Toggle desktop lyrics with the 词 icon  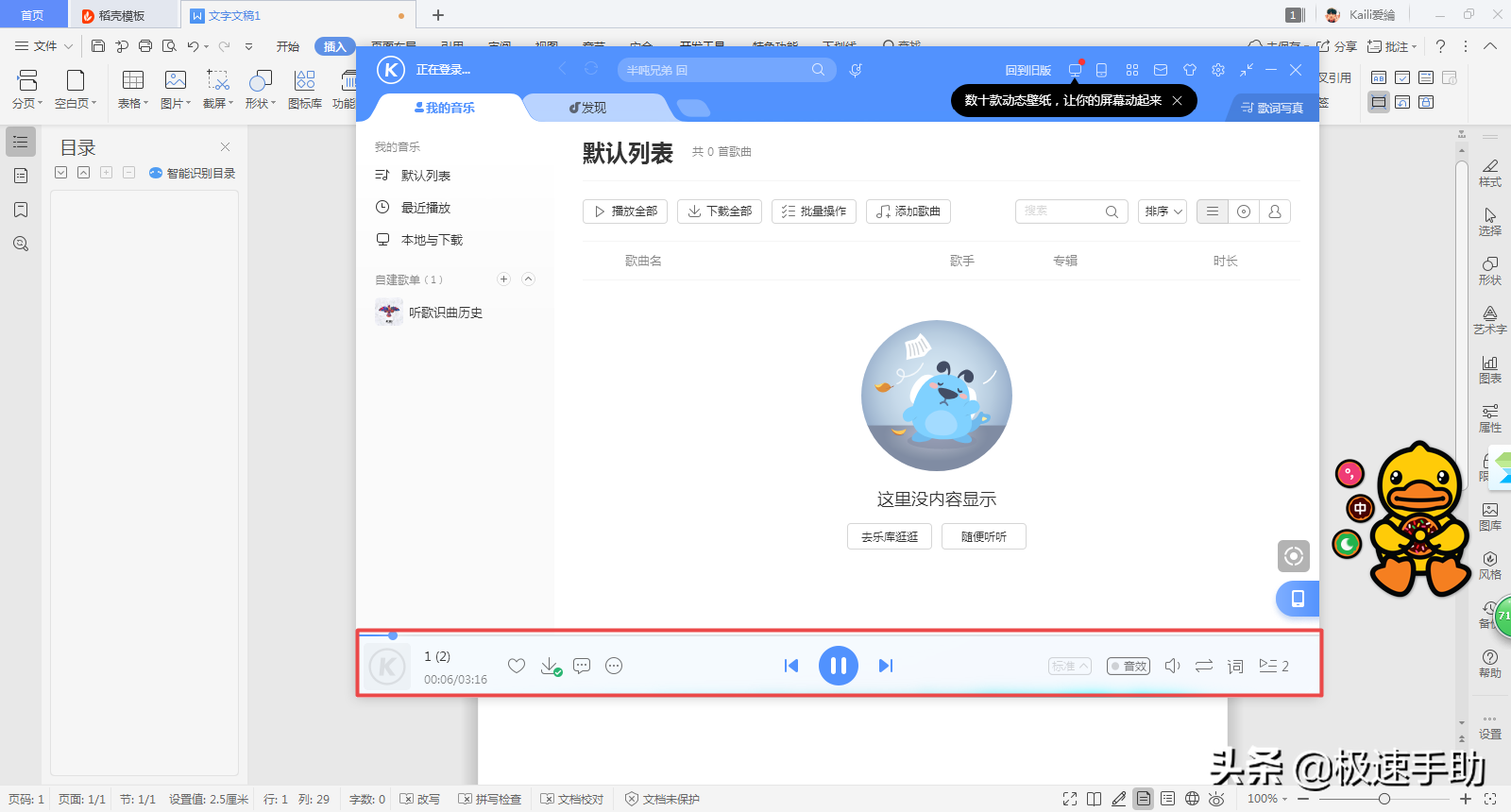pyautogui.click(x=1235, y=667)
